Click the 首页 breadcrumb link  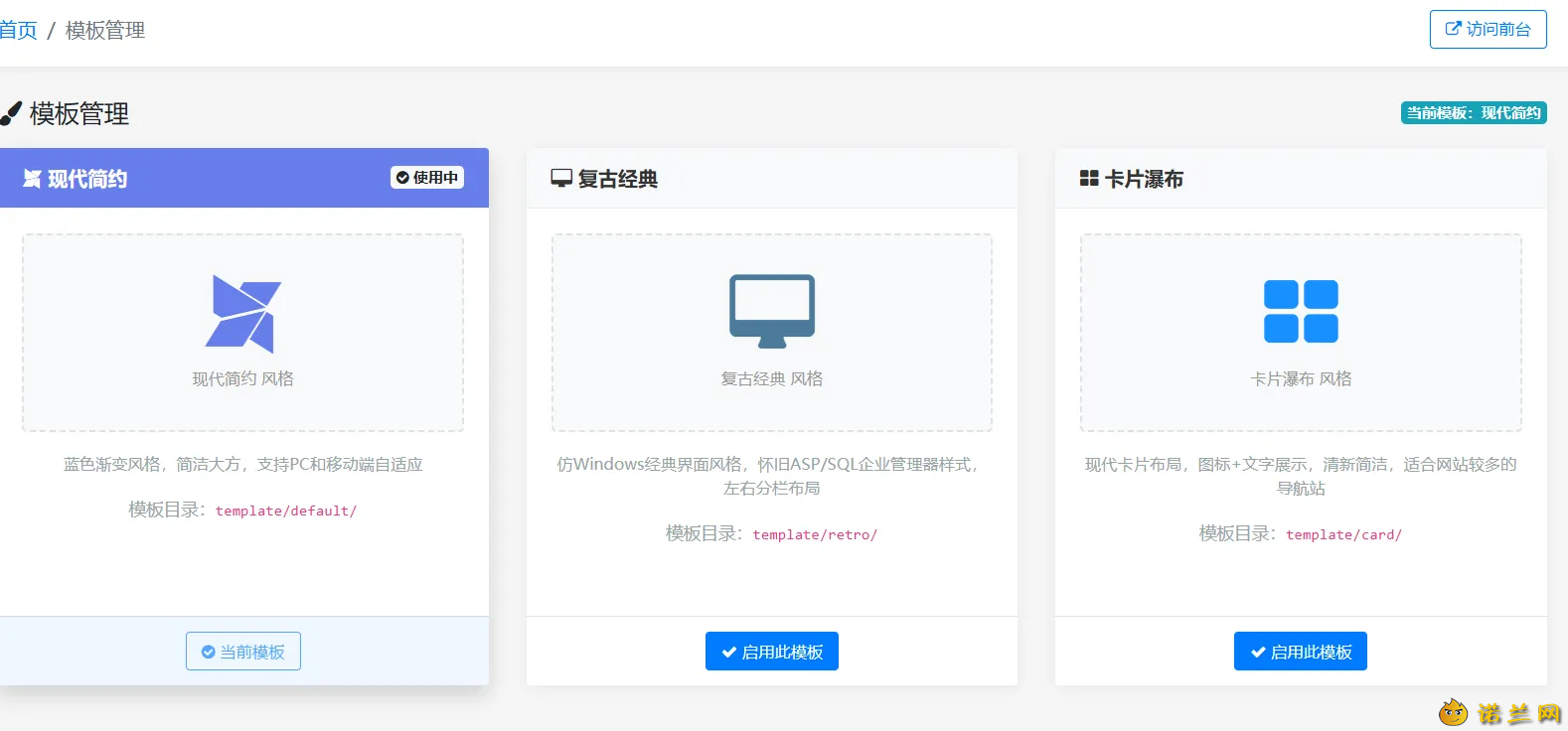tap(18, 30)
